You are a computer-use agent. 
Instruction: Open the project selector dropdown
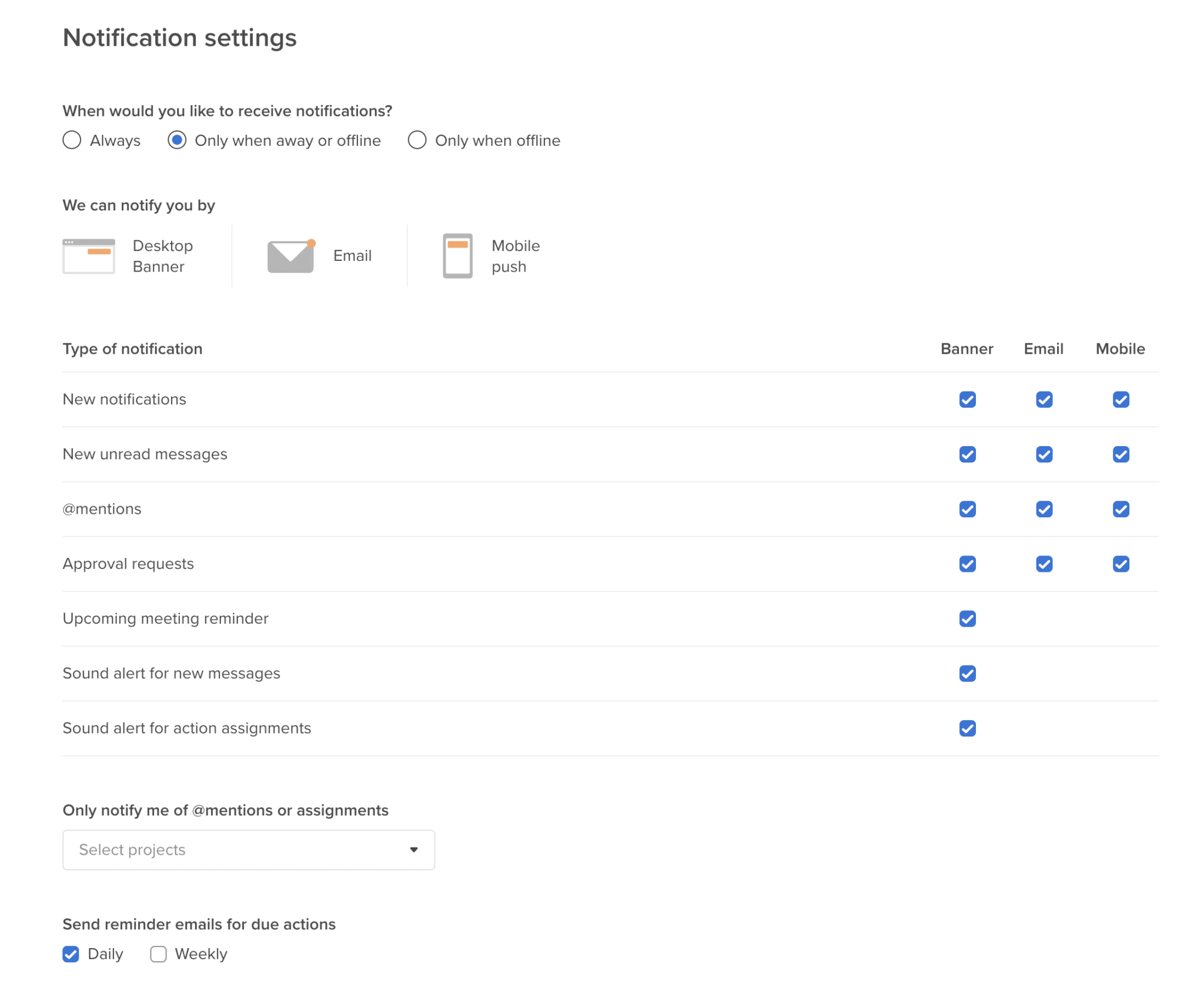point(247,849)
